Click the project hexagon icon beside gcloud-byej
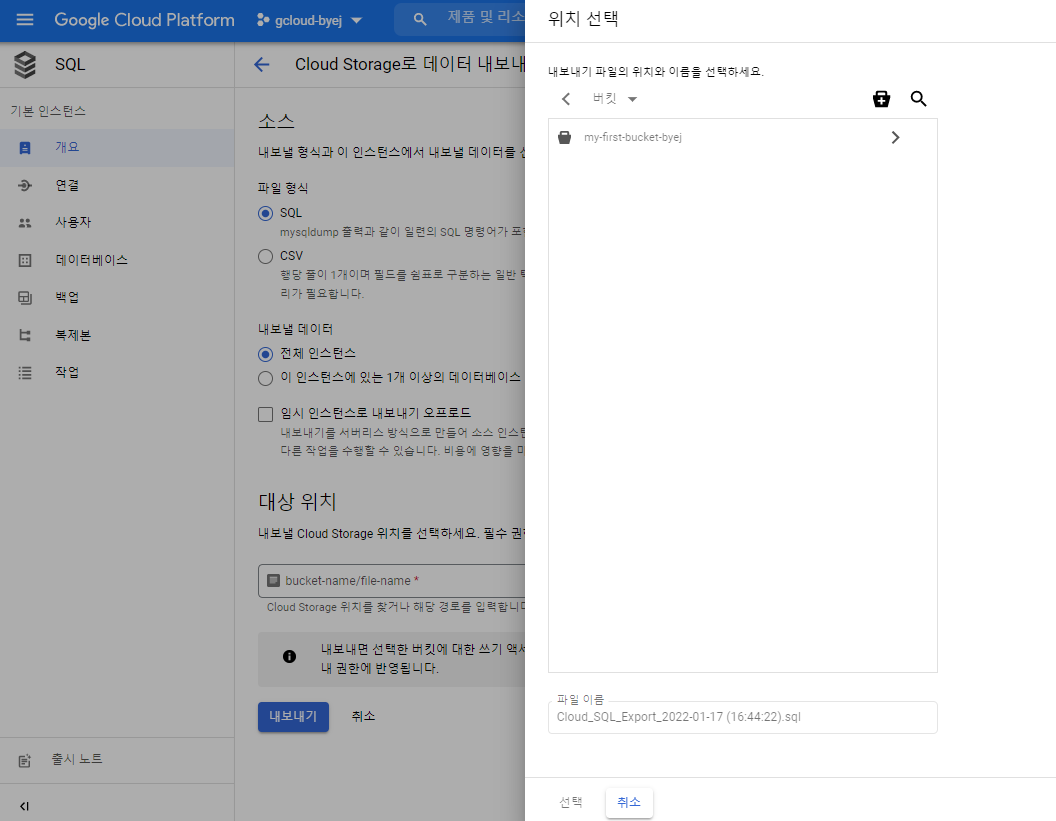The height and width of the screenshot is (821, 1056). click(x=263, y=20)
